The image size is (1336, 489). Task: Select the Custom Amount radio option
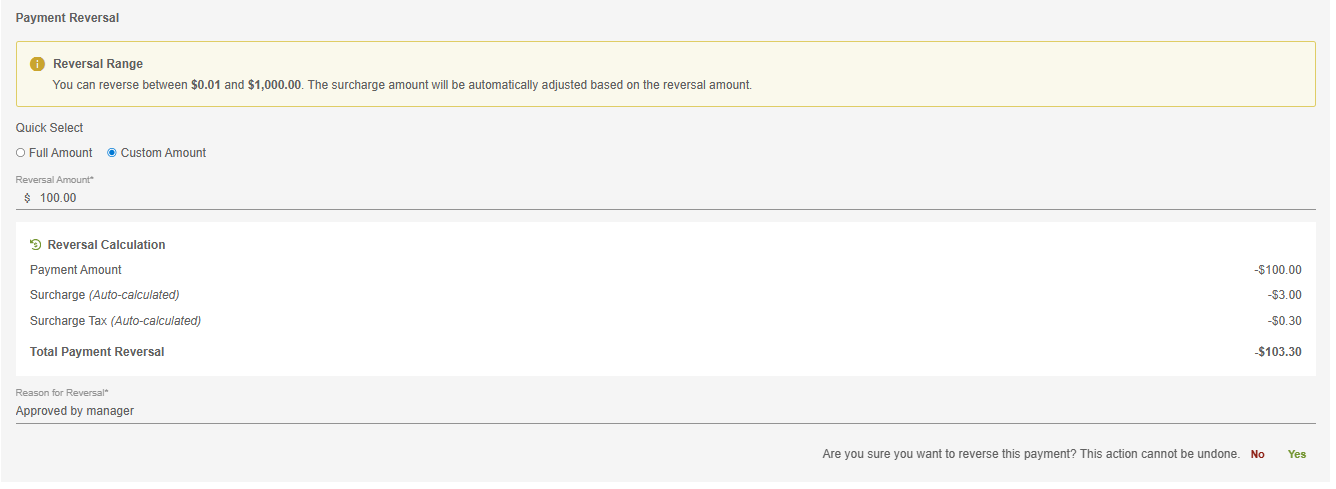(x=112, y=153)
